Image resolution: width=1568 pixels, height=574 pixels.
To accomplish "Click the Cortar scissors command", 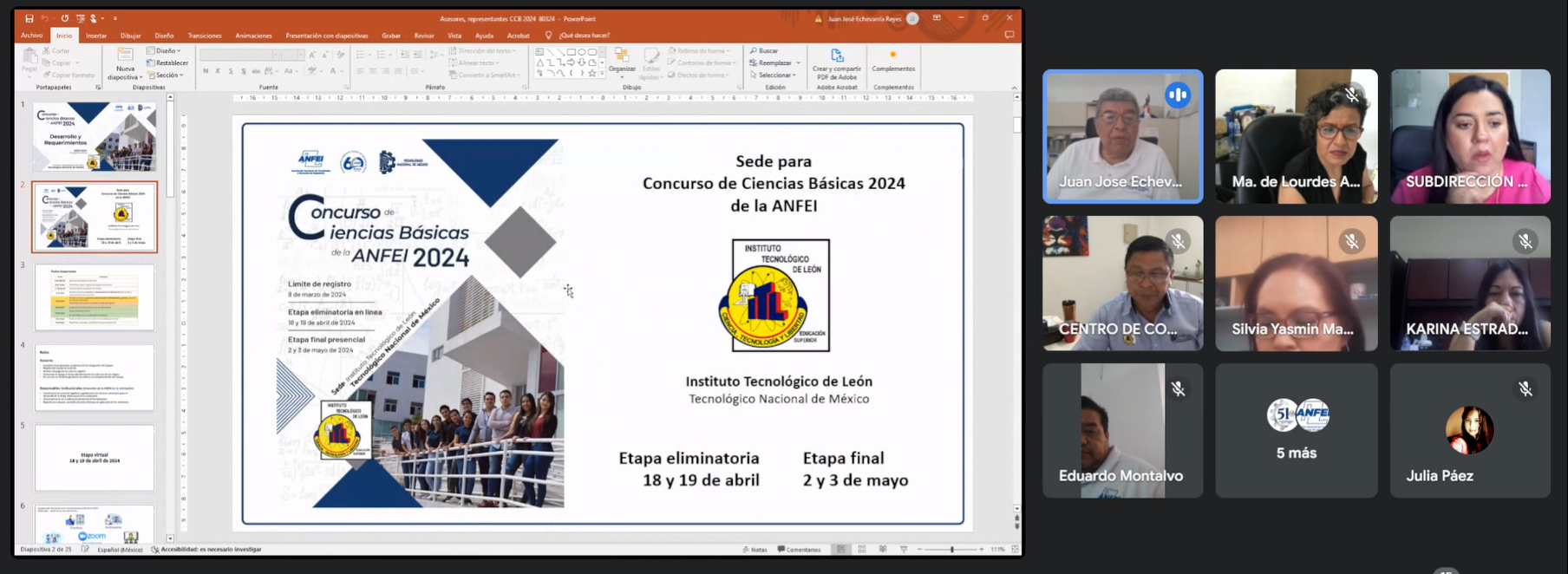I will (57, 51).
